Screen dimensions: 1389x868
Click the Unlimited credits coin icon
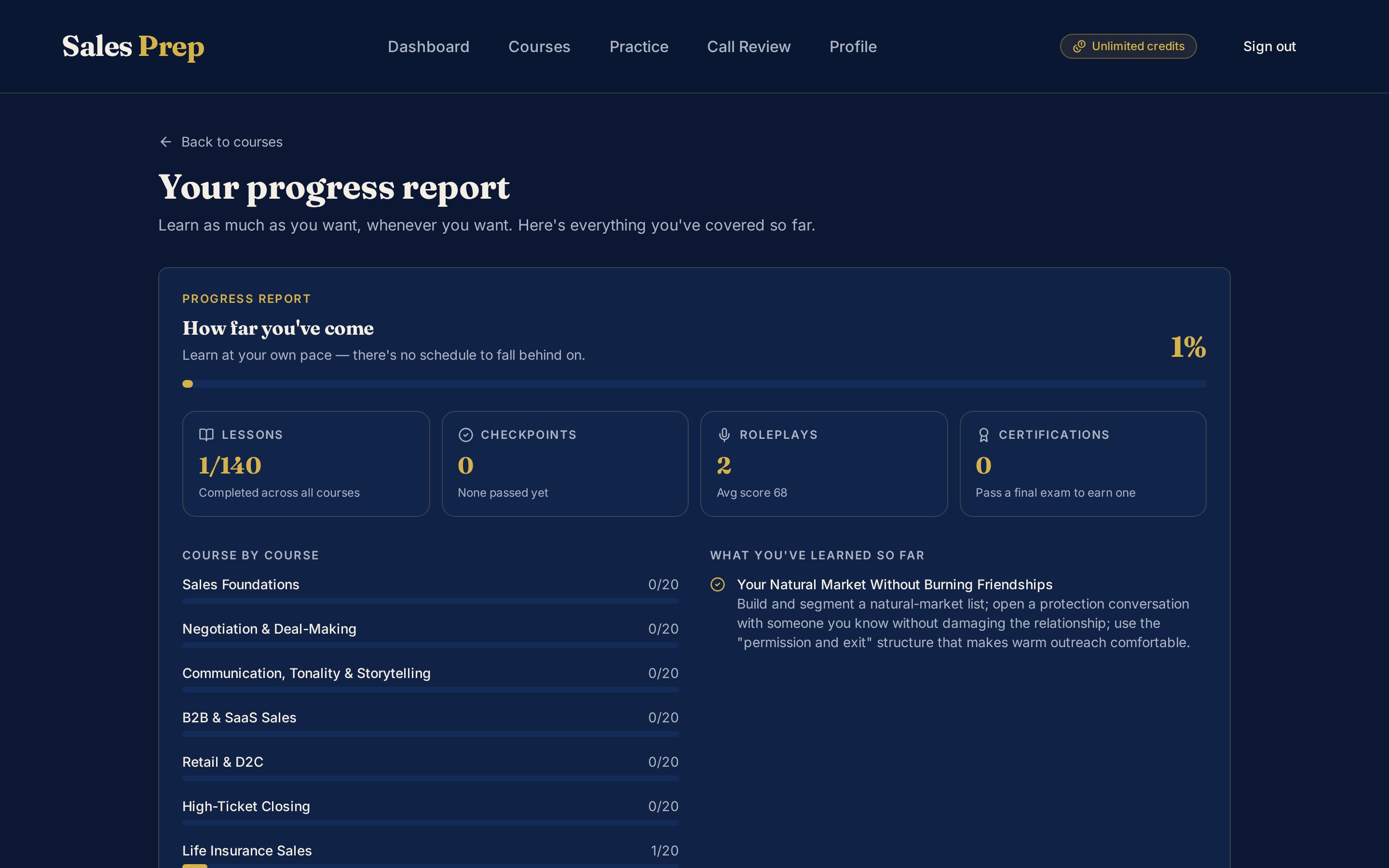coord(1079,46)
